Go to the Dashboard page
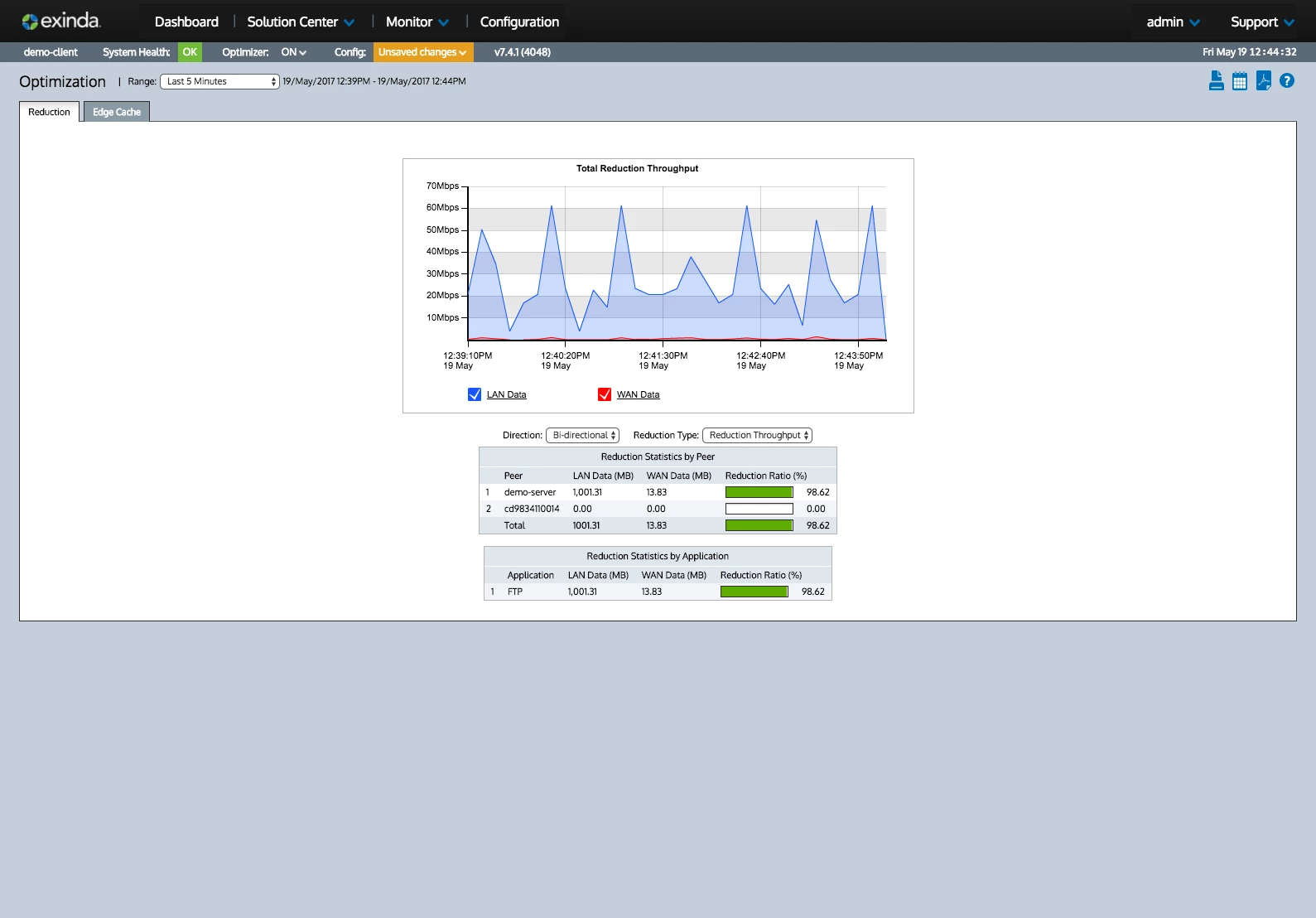The width and height of the screenshot is (1316, 918). pos(186,22)
